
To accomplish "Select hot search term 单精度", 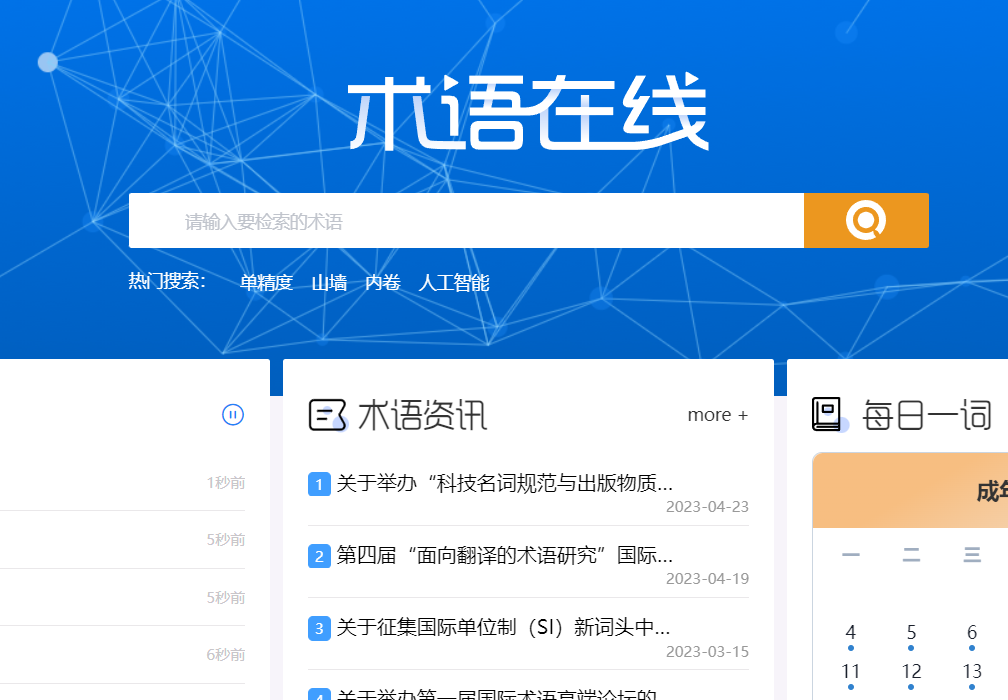I will 266,283.
